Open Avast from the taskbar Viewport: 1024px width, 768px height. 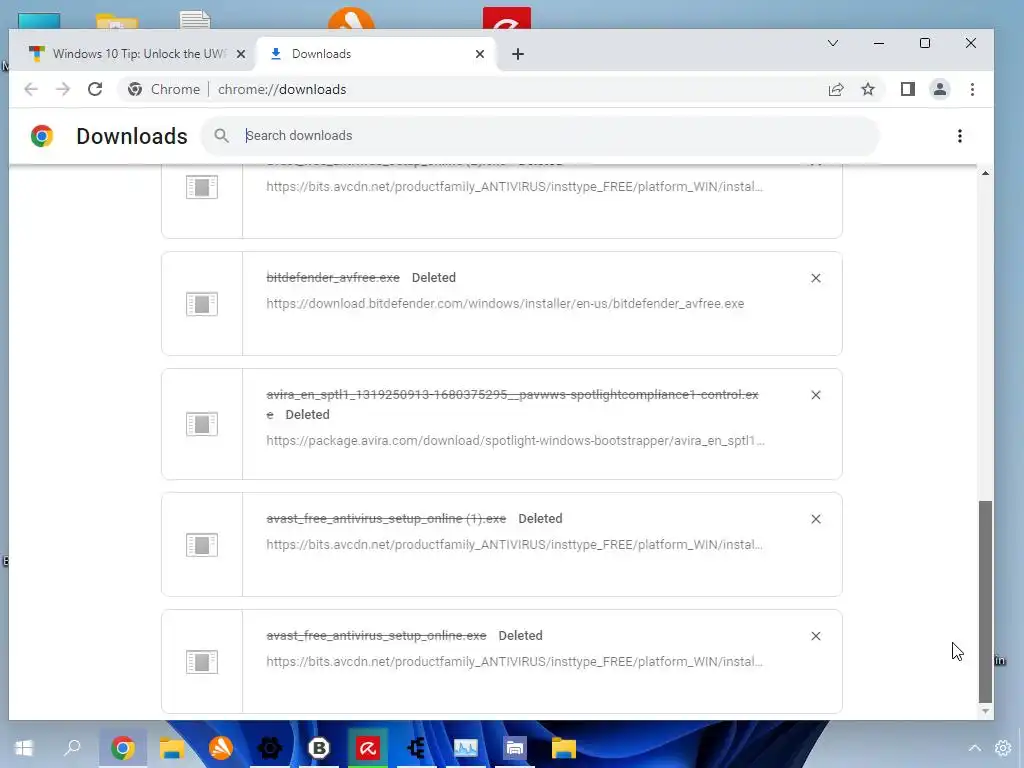click(221, 748)
